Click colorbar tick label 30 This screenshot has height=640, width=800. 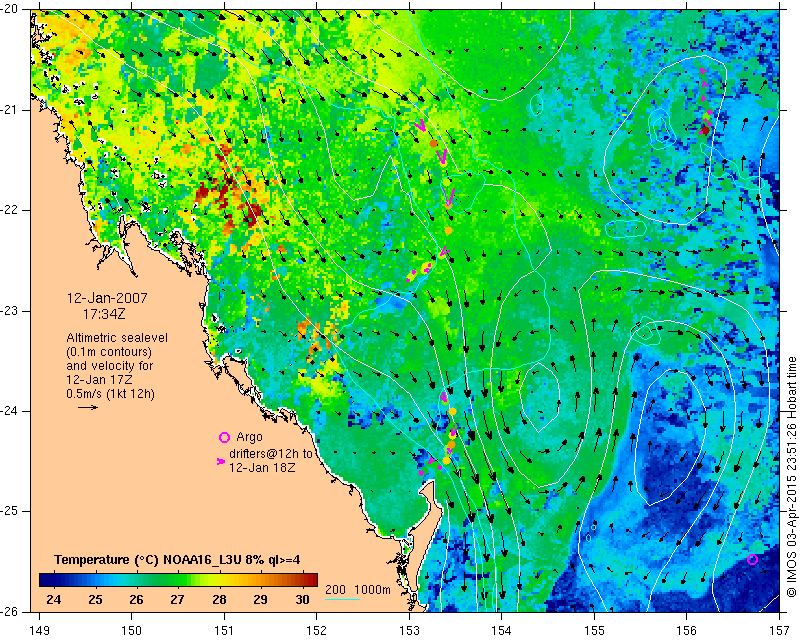point(302,600)
